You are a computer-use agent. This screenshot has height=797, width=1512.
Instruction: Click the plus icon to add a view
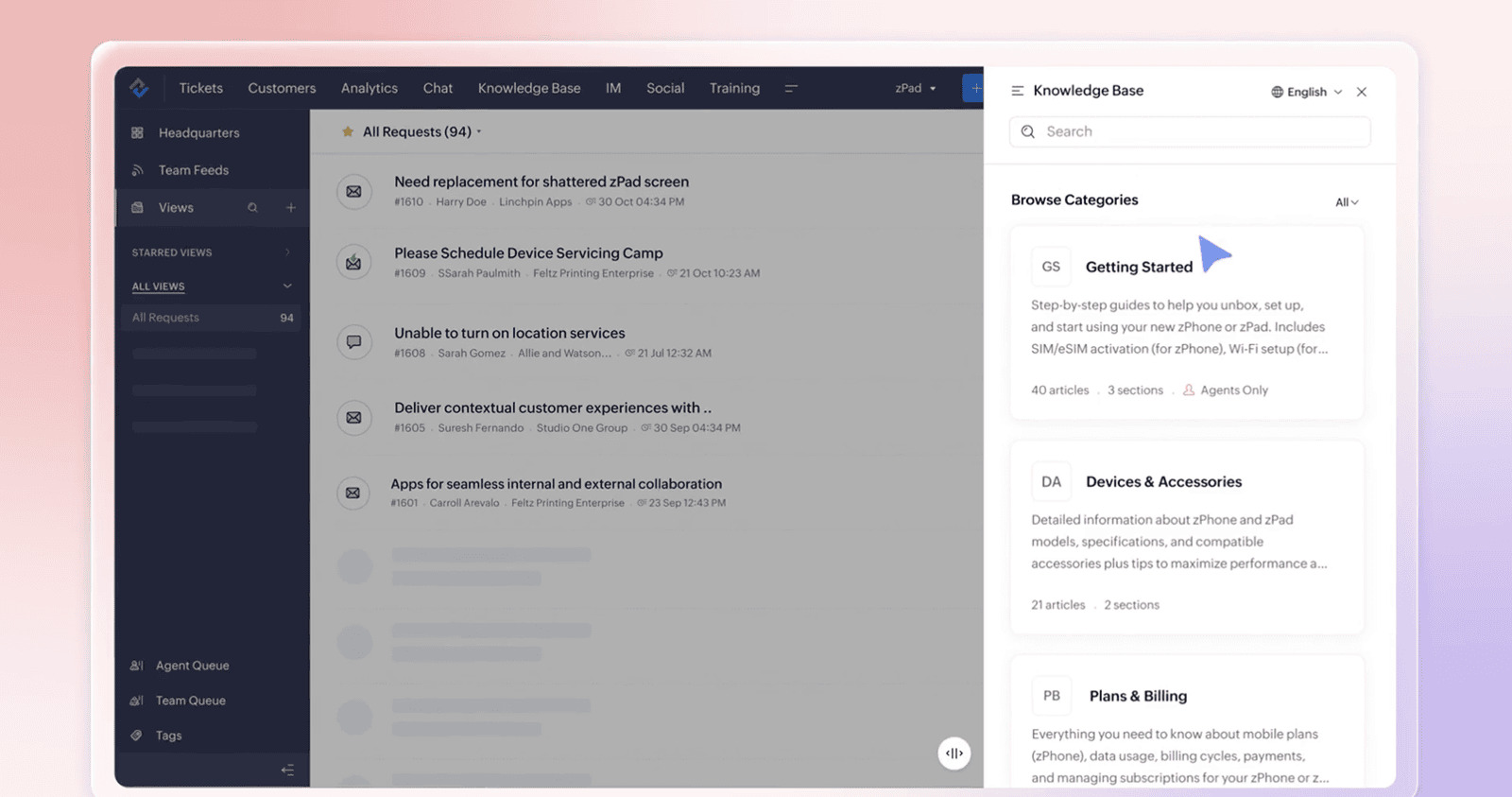[x=291, y=208]
